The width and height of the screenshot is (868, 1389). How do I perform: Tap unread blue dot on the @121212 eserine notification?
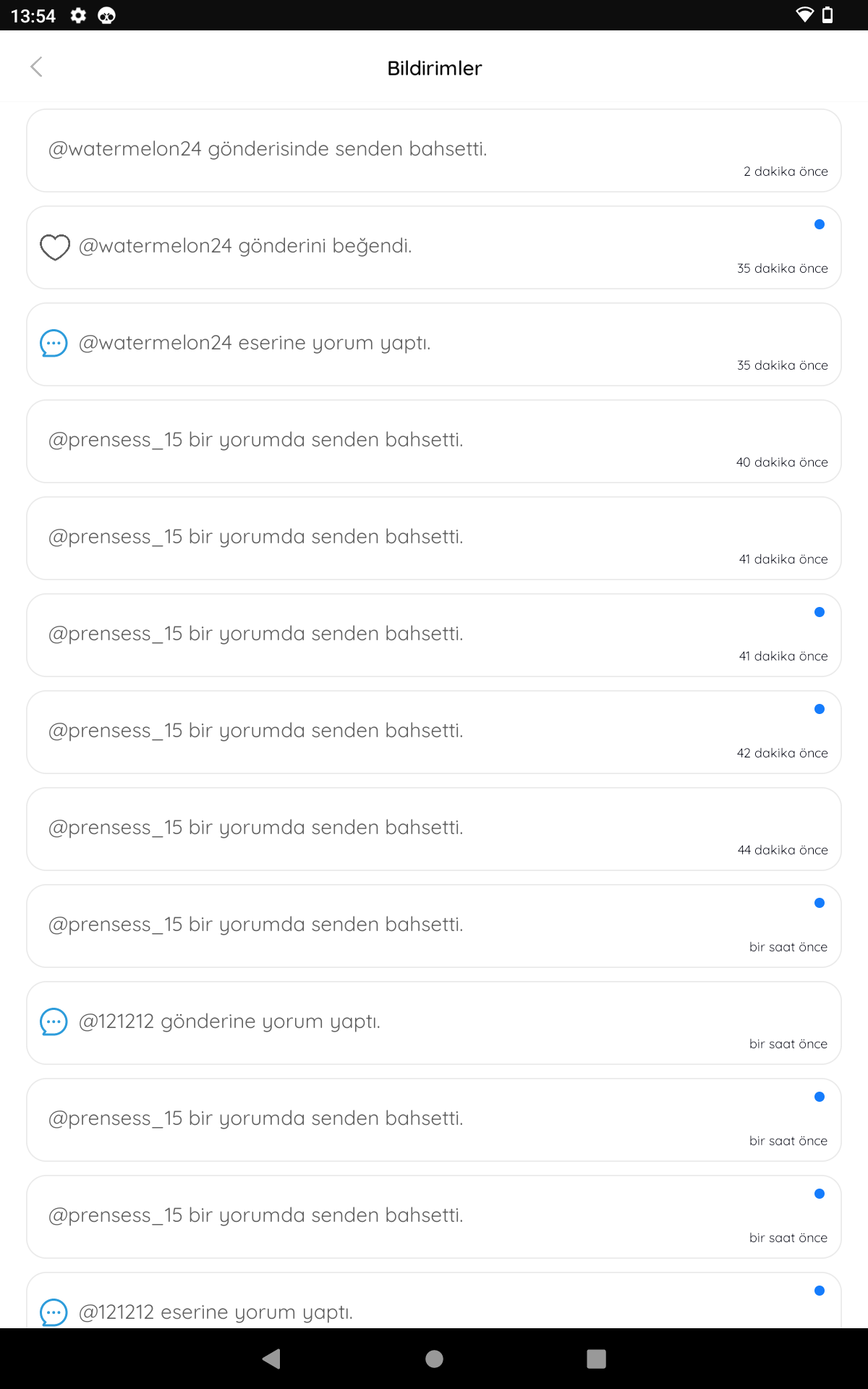tap(820, 1291)
